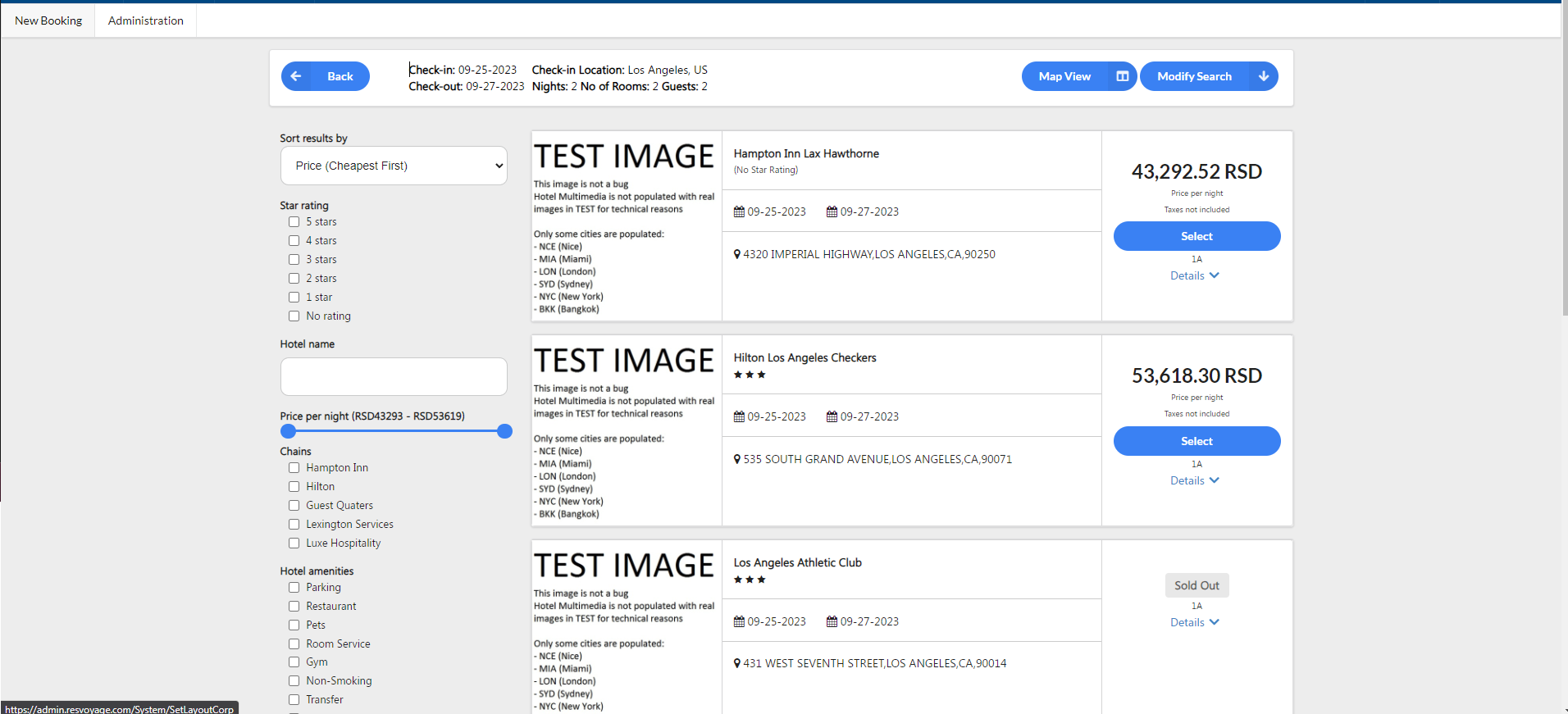
Task: Expand Details for Hampton Inn Lax Hawthorne
Action: [x=1195, y=275]
